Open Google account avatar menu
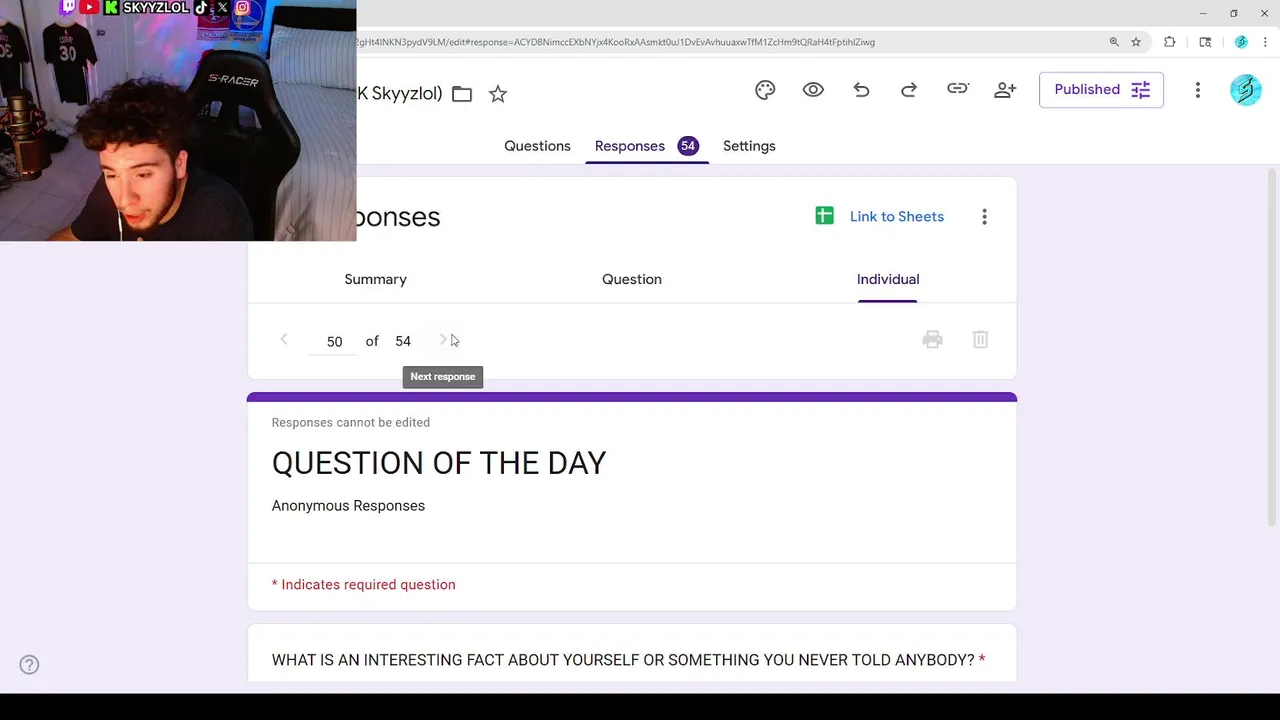 [1245, 90]
